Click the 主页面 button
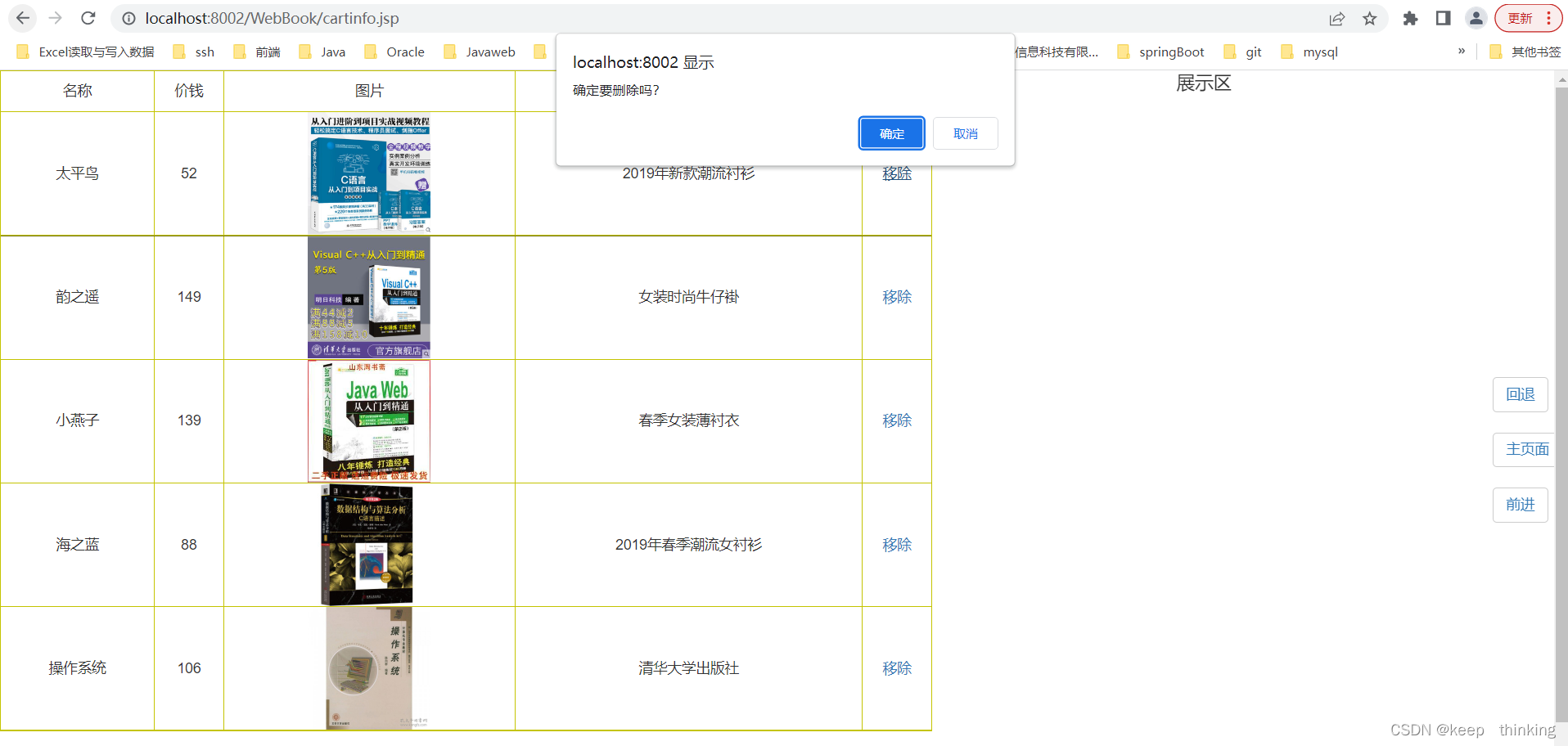This screenshot has height=746, width=1568. pos(1527,449)
